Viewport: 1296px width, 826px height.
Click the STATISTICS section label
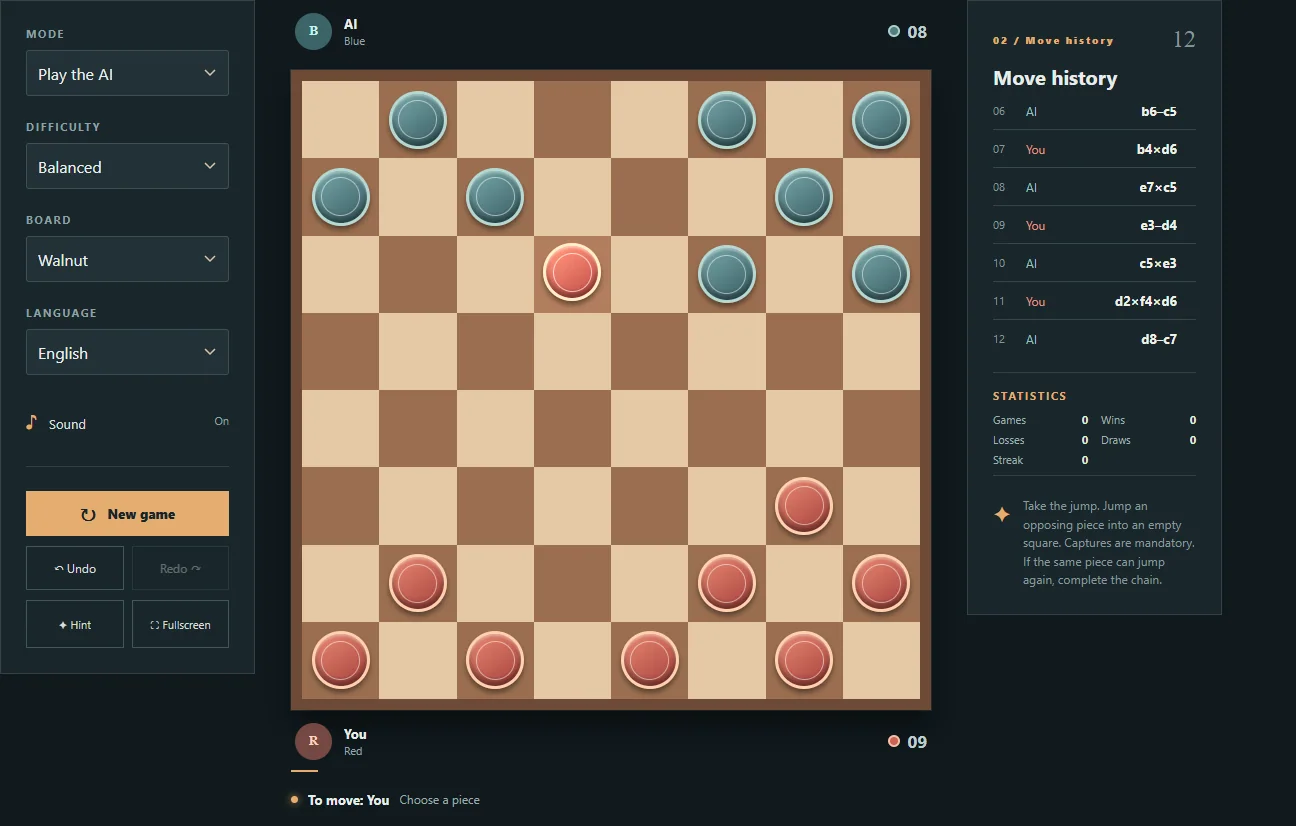[x=1029, y=396]
